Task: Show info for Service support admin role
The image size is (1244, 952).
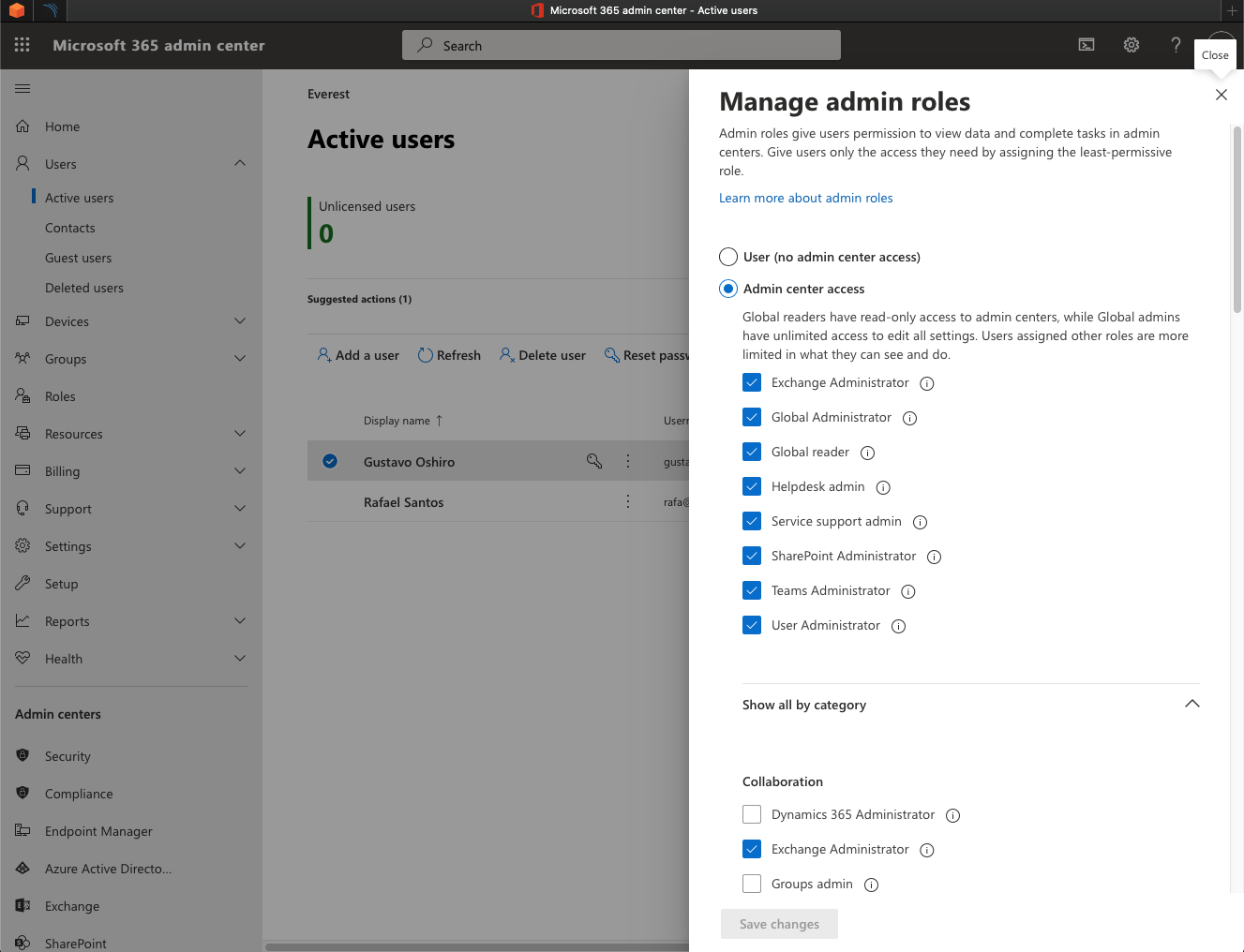Action: point(920,522)
